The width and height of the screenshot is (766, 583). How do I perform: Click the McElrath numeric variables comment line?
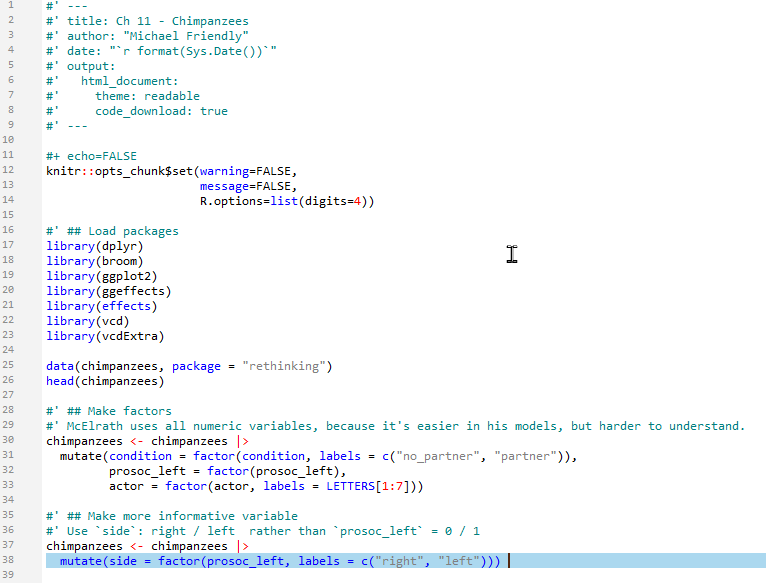point(396,426)
